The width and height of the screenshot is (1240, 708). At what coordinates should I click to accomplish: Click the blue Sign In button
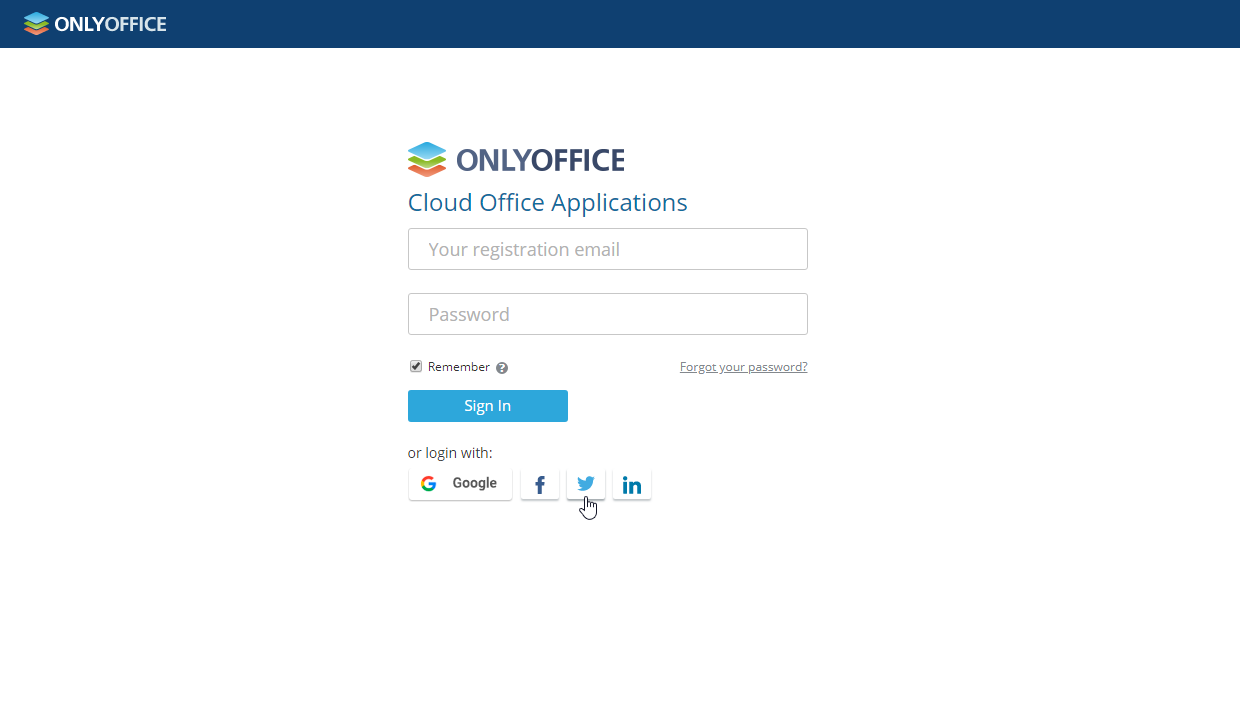[488, 406]
